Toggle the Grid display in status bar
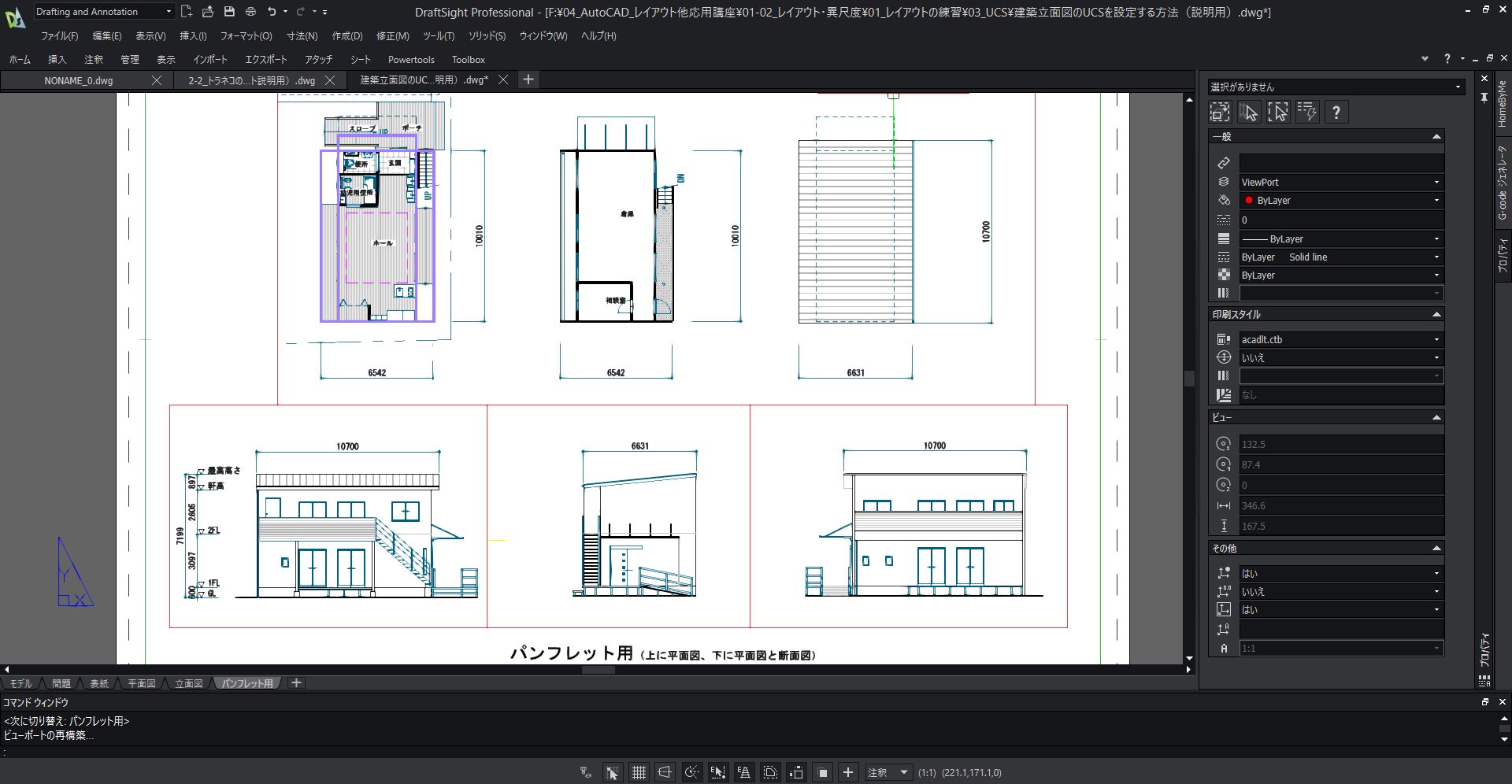 click(x=639, y=772)
